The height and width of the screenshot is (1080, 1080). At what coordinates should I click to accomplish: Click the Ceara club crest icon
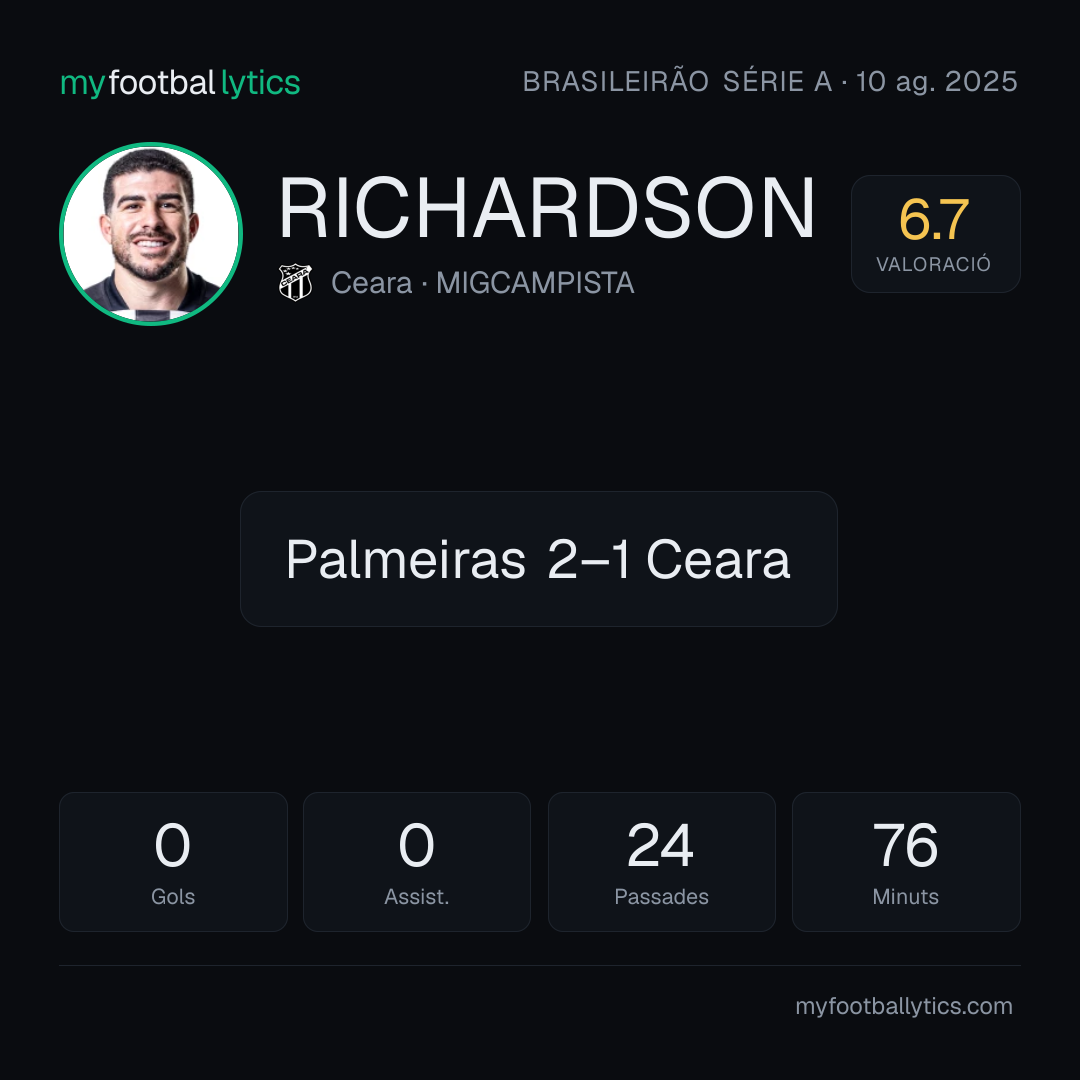(x=295, y=282)
